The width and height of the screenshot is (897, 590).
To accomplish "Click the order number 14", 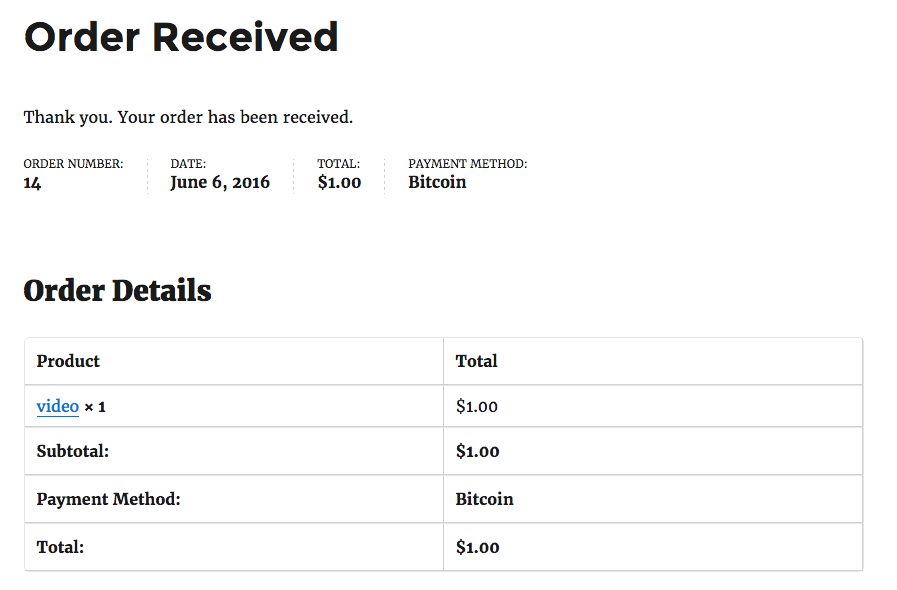I will (x=32, y=183).
